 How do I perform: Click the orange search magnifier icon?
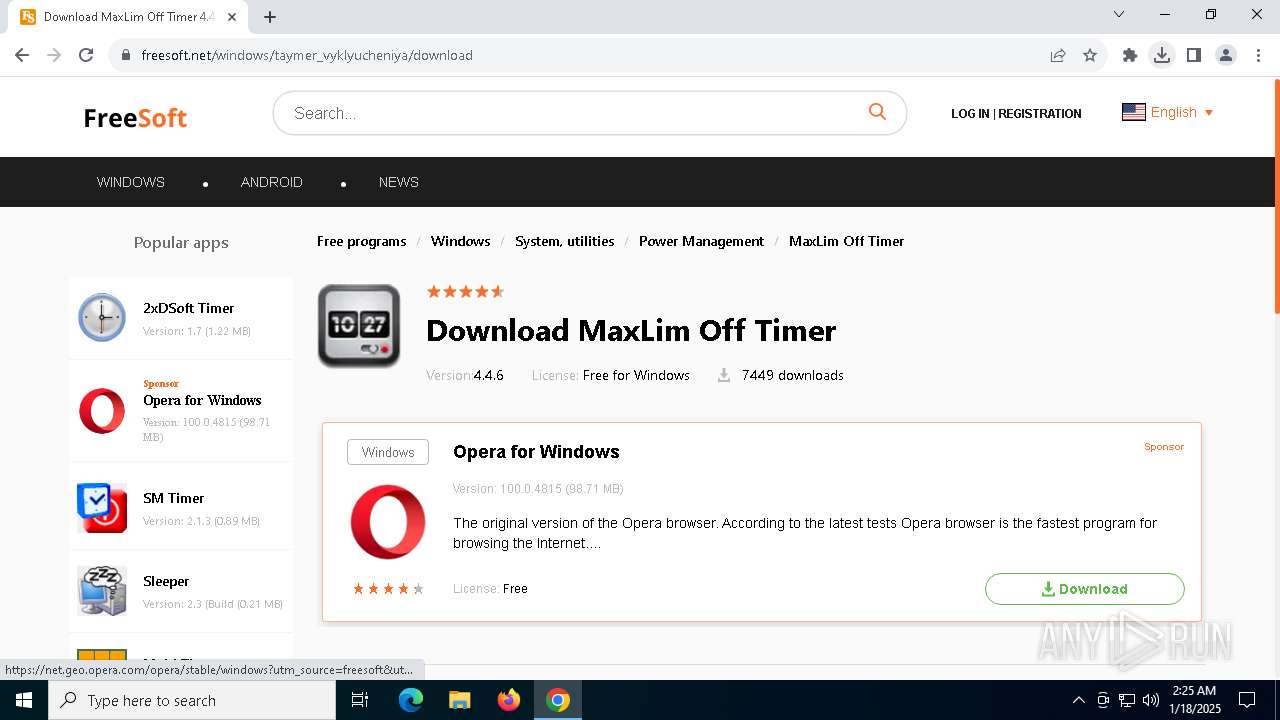pyautogui.click(x=877, y=112)
